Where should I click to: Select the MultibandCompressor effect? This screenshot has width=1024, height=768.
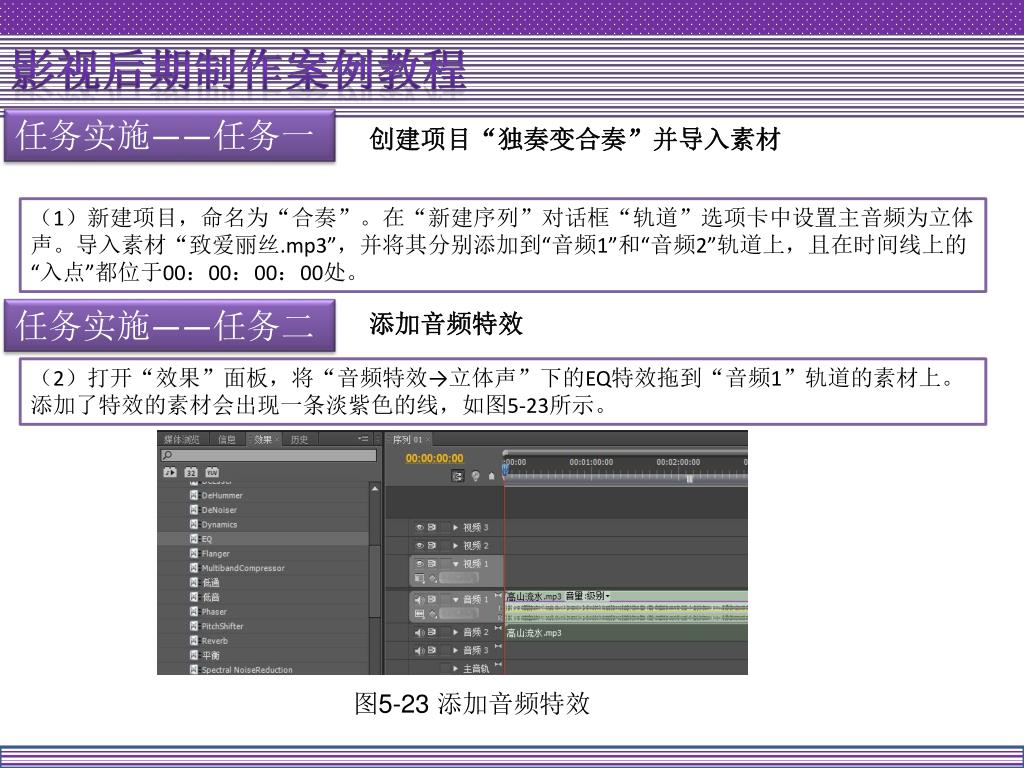[x=243, y=568]
